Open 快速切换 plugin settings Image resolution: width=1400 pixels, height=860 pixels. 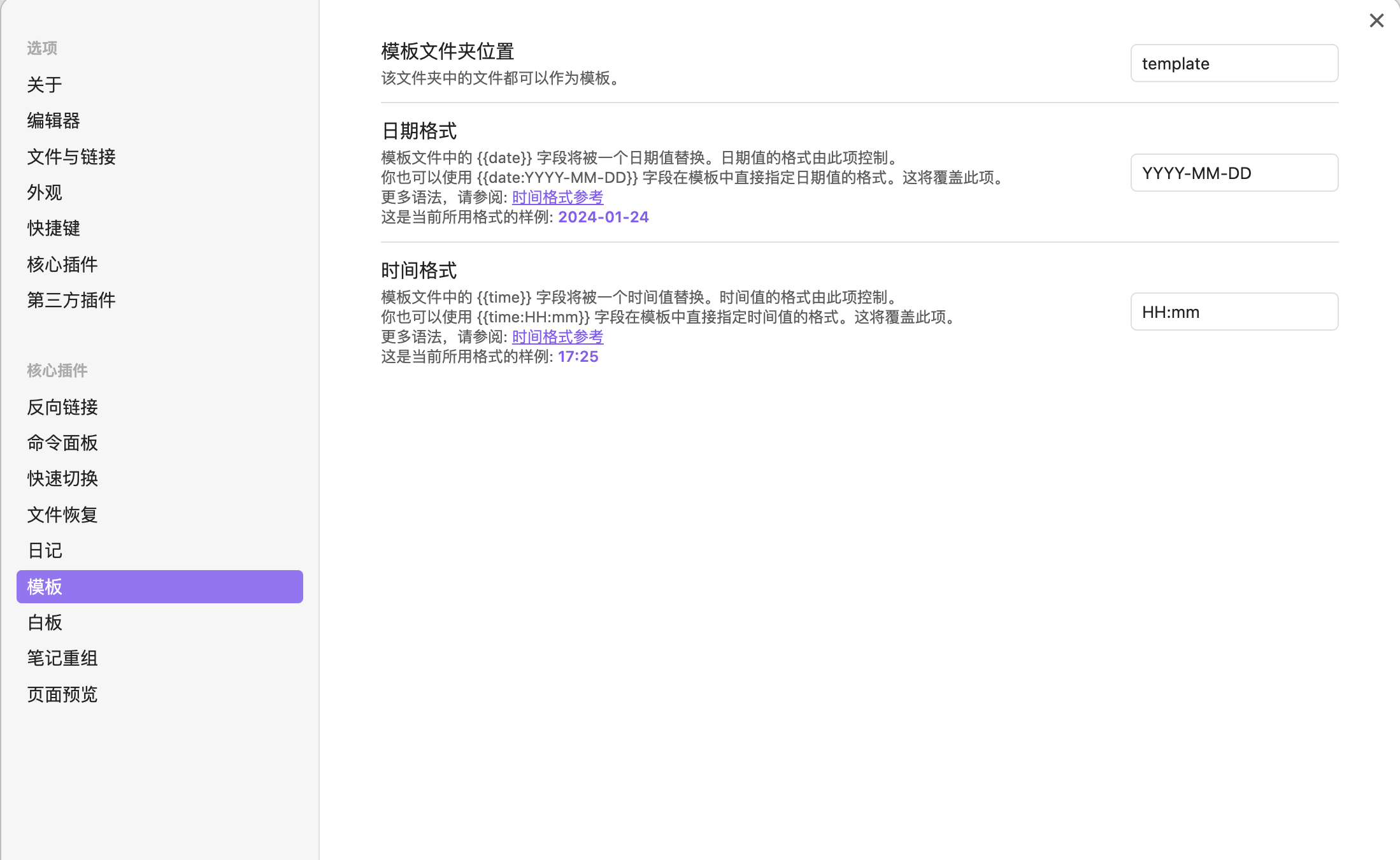point(62,478)
